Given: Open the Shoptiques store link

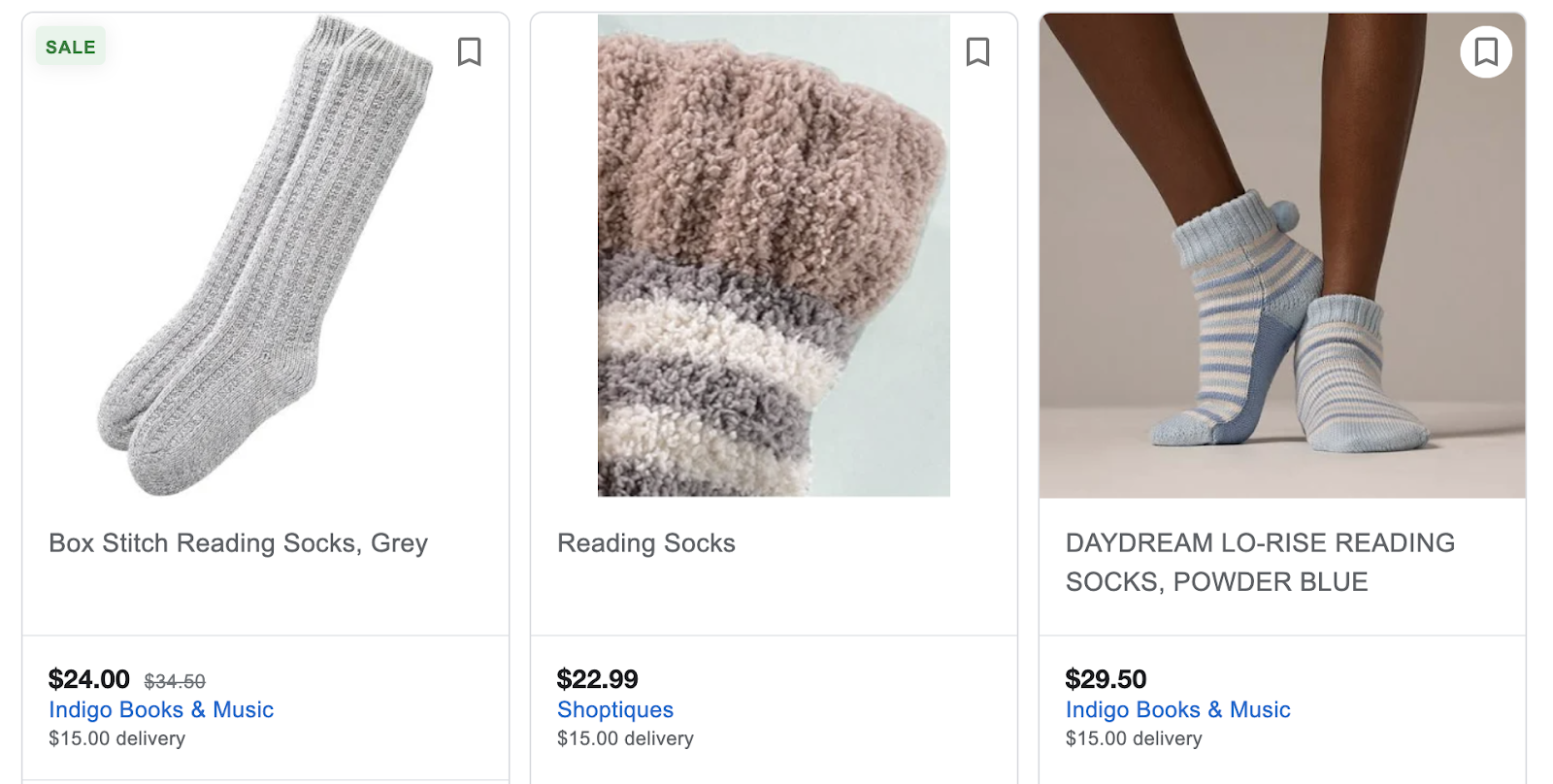Looking at the screenshot, I should [x=614, y=710].
